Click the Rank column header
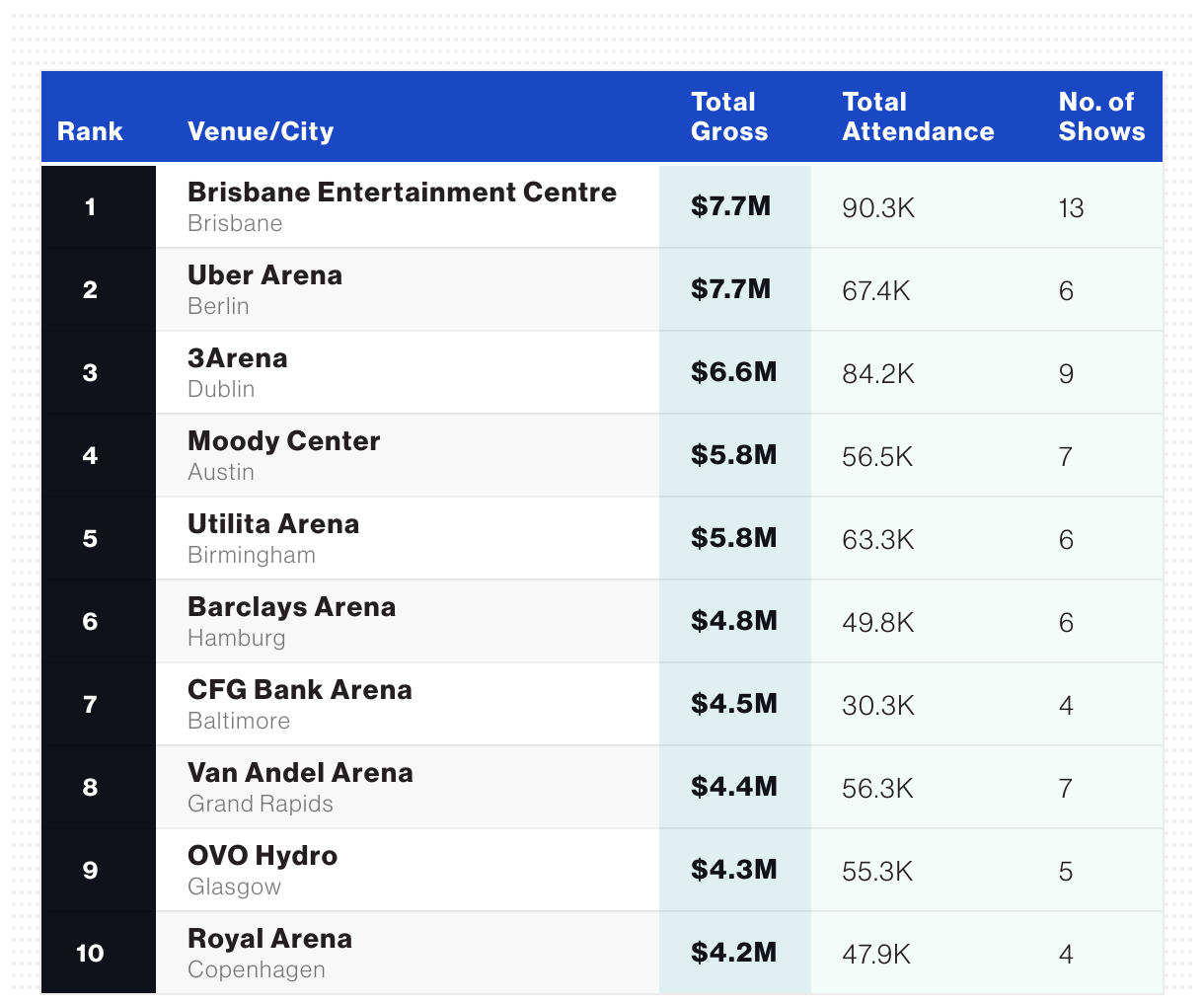The height and width of the screenshot is (1005, 1204). coord(90,131)
